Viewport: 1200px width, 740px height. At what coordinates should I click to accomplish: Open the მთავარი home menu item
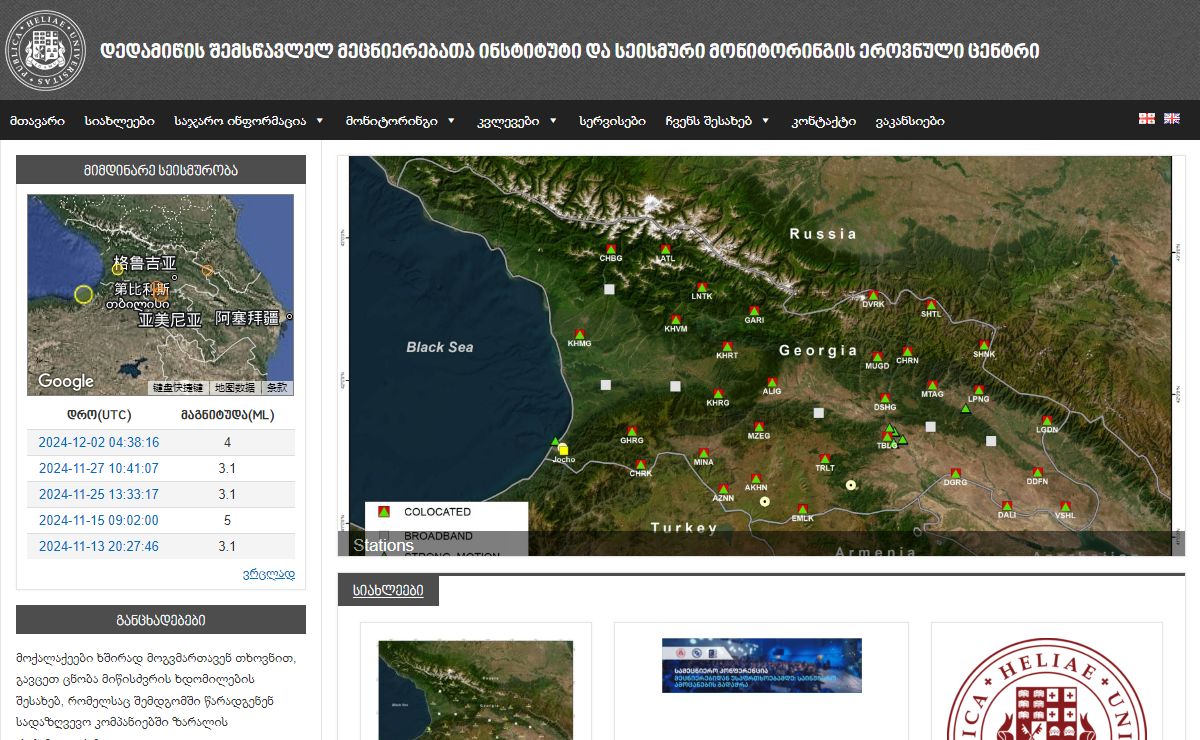(x=38, y=121)
